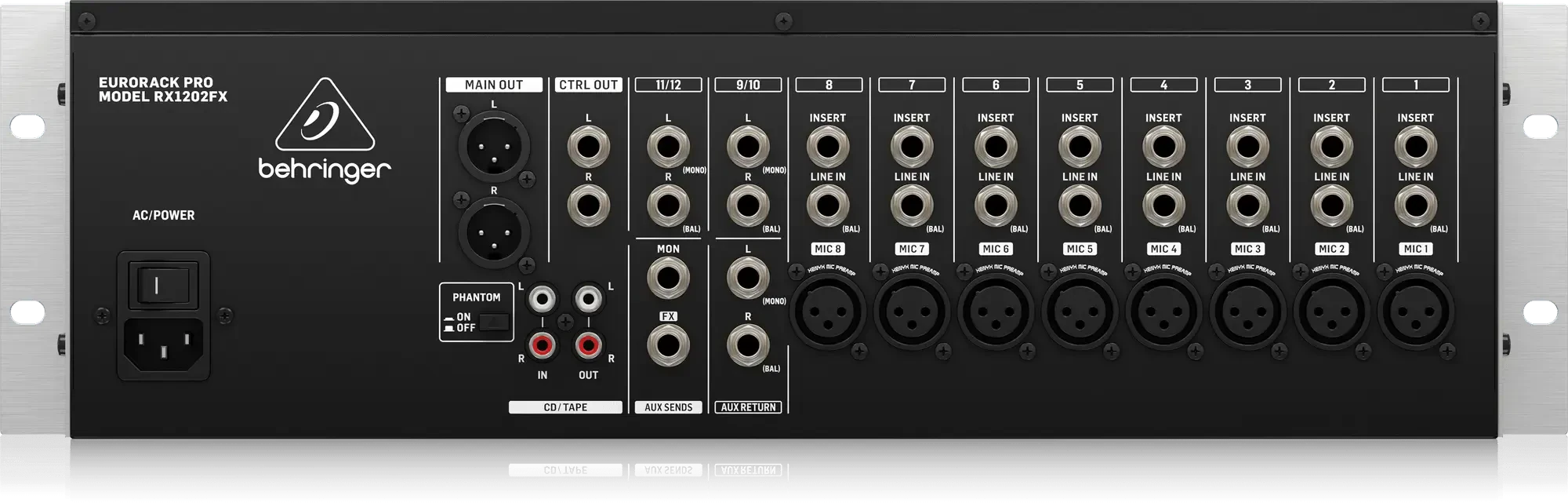Select the MAIN OUT left XLR connector
Image resolution: width=1568 pixels, height=503 pixels.
pyautogui.click(x=494, y=147)
